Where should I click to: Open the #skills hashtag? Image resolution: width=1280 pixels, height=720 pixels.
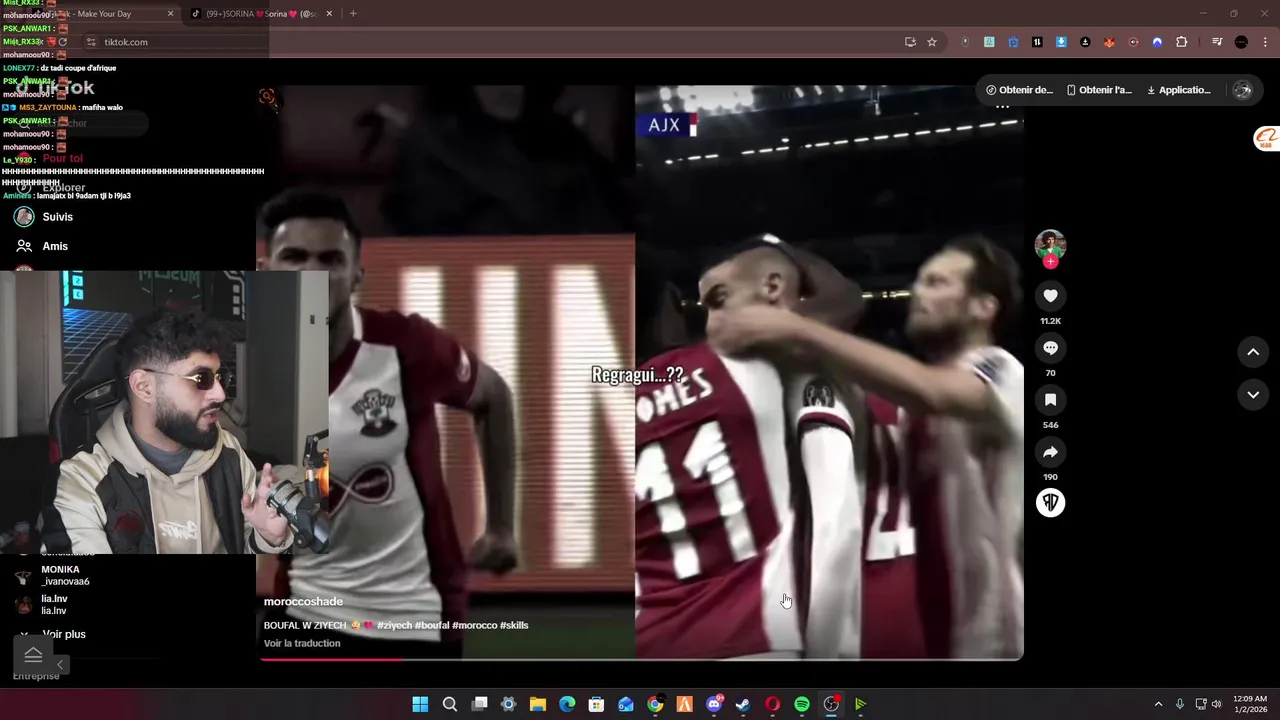[x=514, y=625]
